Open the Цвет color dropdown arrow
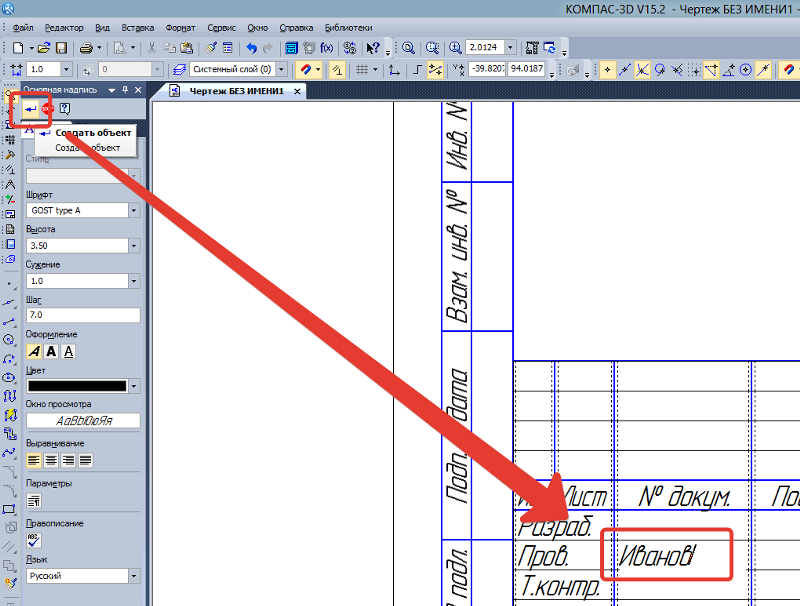 (134, 386)
